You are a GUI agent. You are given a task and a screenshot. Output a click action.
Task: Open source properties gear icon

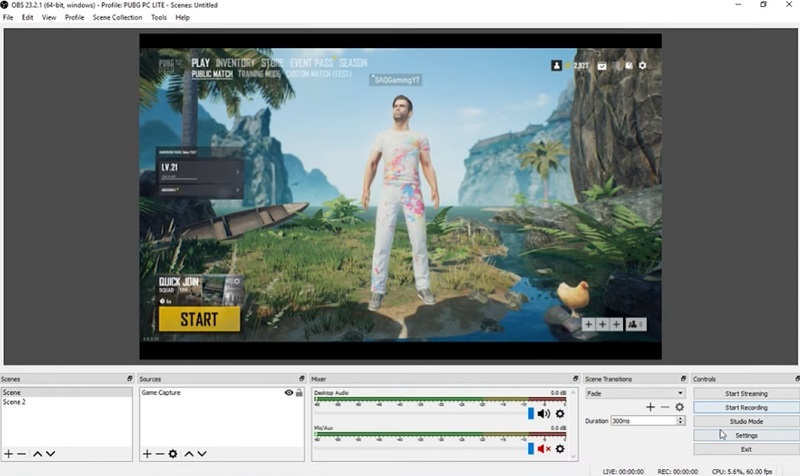(173, 454)
